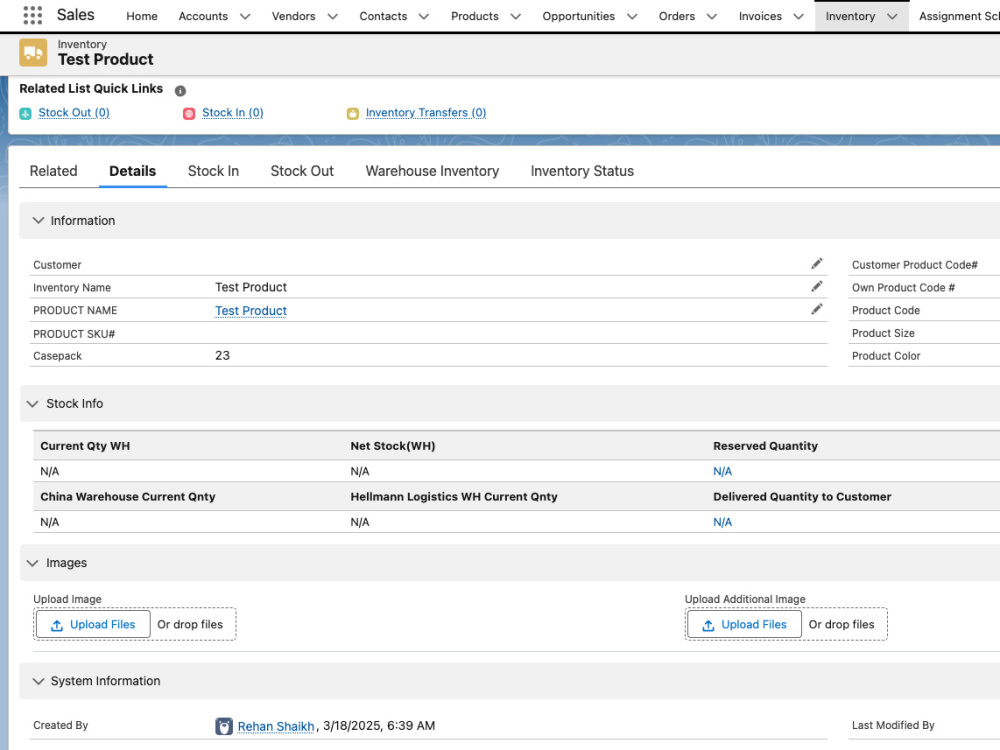Open the Invoices tab dropdown arrow
Viewport: 1000px width, 750px height.
point(798,17)
